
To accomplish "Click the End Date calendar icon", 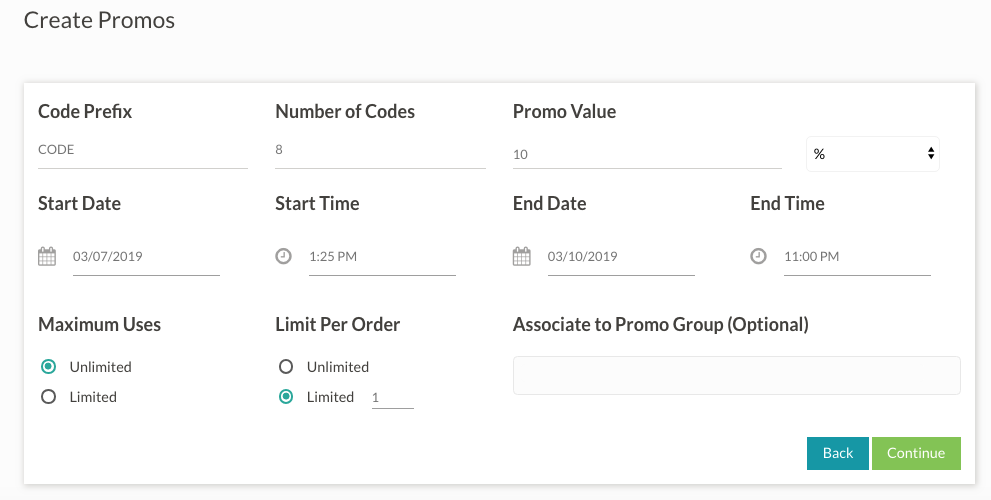I will pos(521,257).
